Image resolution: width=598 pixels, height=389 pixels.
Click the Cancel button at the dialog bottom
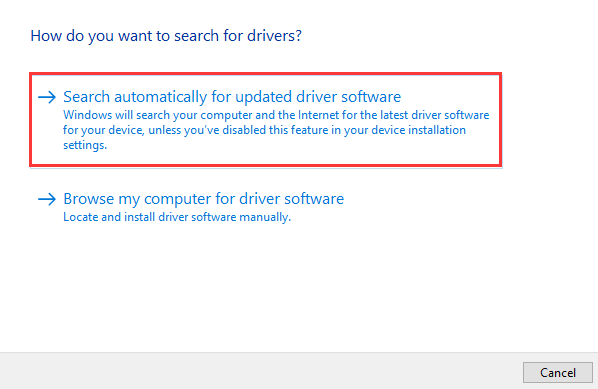tap(558, 372)
